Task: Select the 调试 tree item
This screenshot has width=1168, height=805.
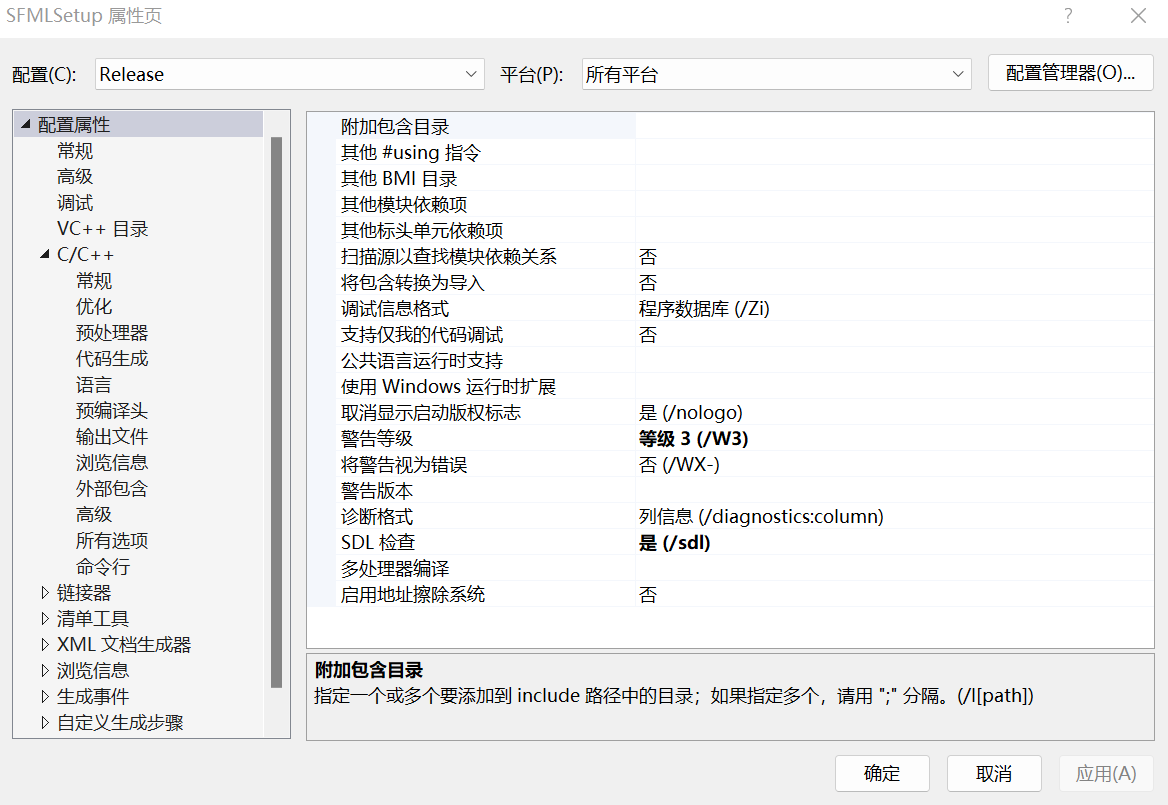Action: (75, 203)
